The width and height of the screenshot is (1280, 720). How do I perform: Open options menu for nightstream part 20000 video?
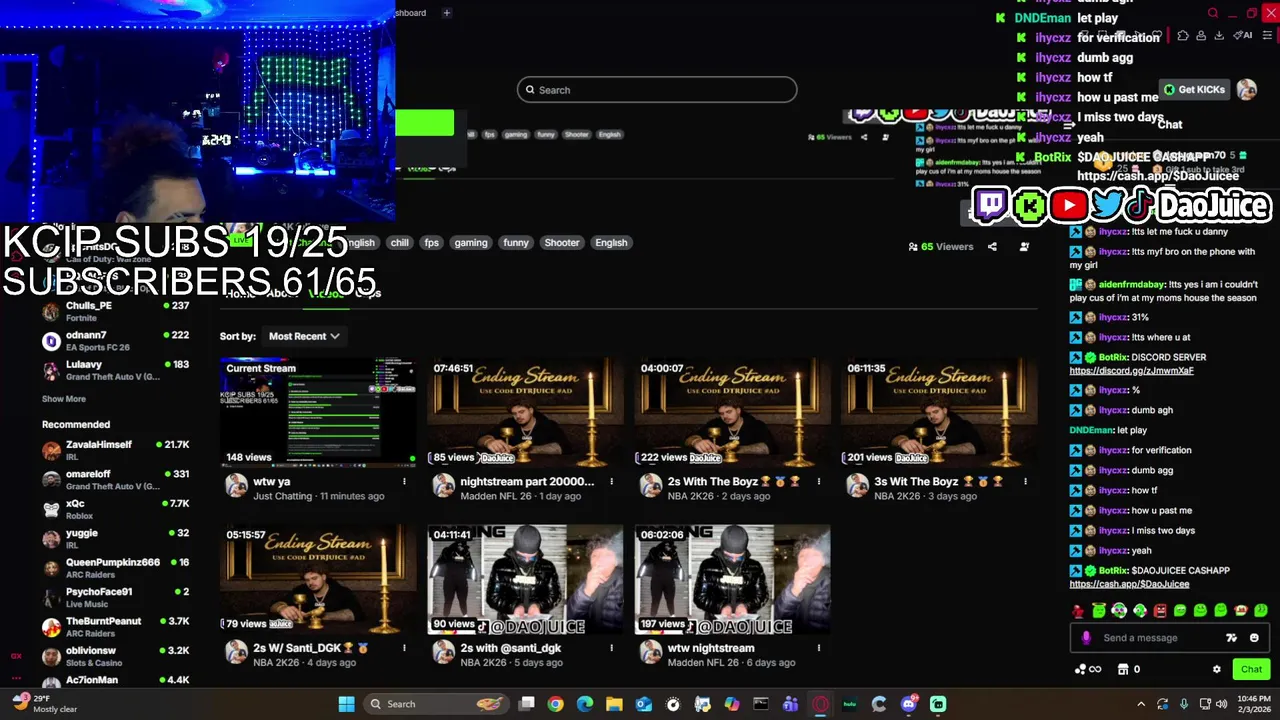point(612,482)
